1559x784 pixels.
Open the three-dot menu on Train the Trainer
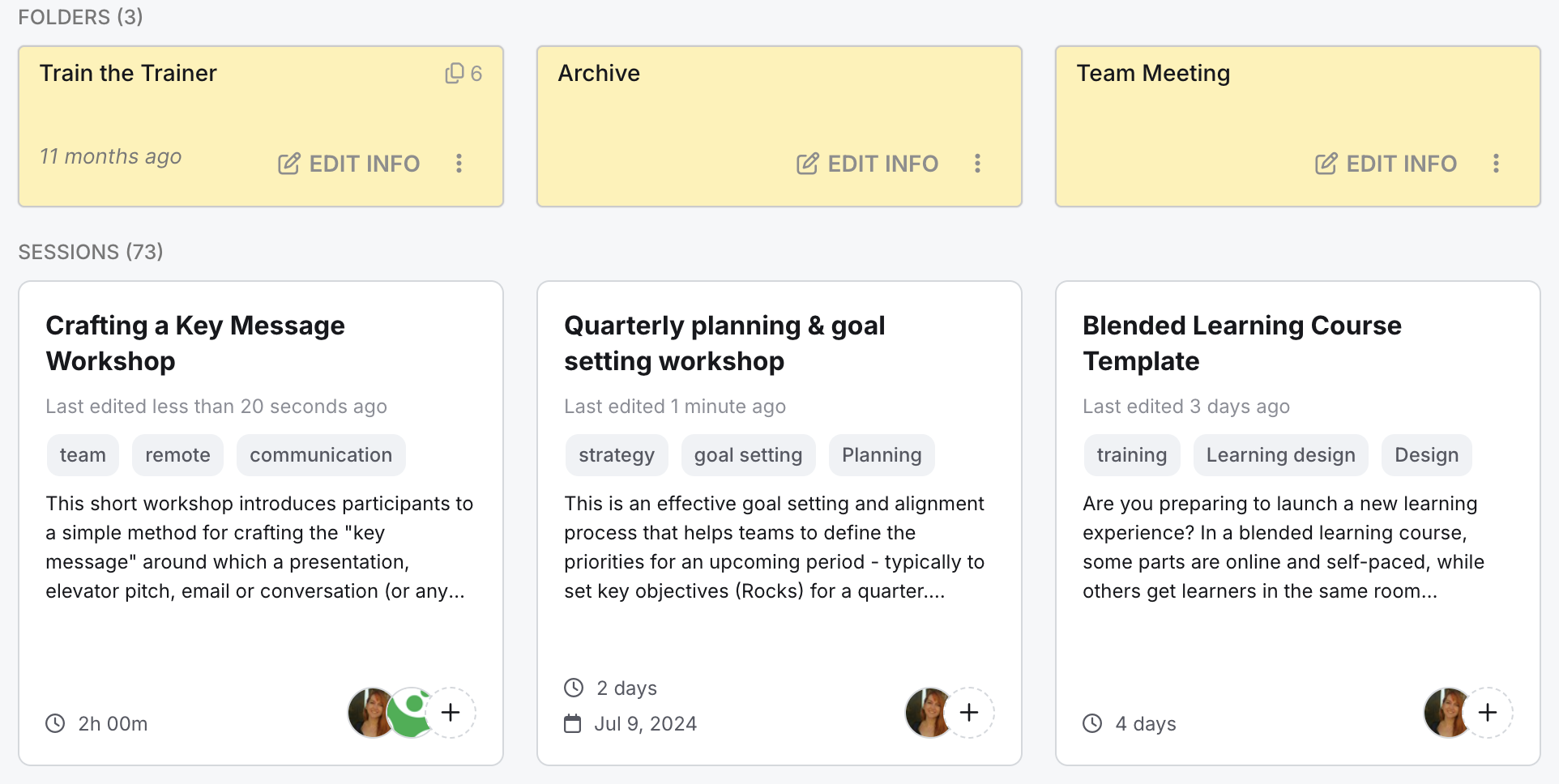click(459, 163)
